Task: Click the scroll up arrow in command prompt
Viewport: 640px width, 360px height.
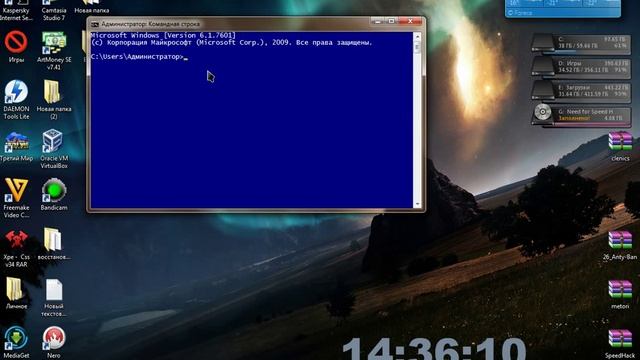Action: pos(417,36)
